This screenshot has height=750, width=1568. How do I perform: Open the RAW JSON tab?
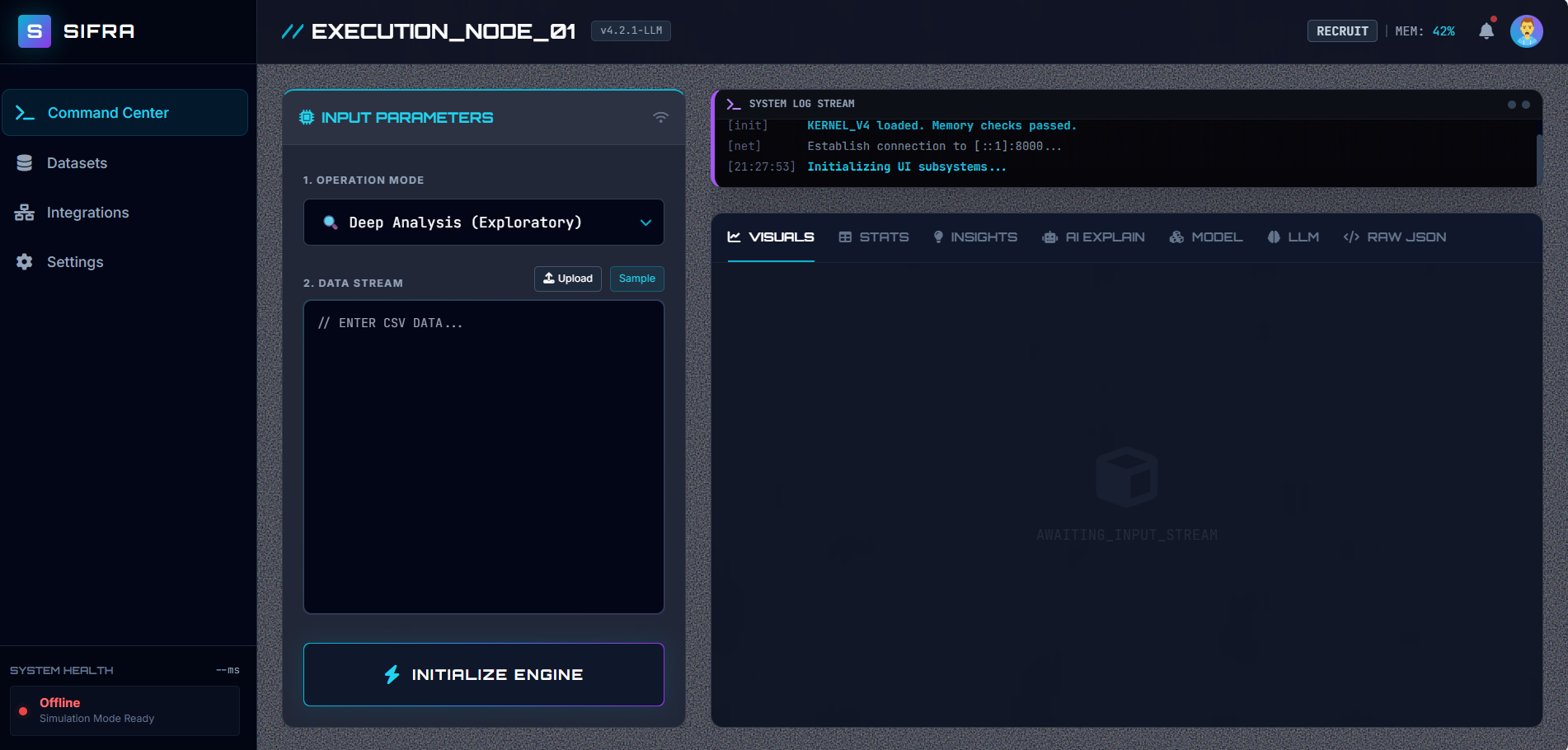pyautogui.click(x=1395, y=237)
